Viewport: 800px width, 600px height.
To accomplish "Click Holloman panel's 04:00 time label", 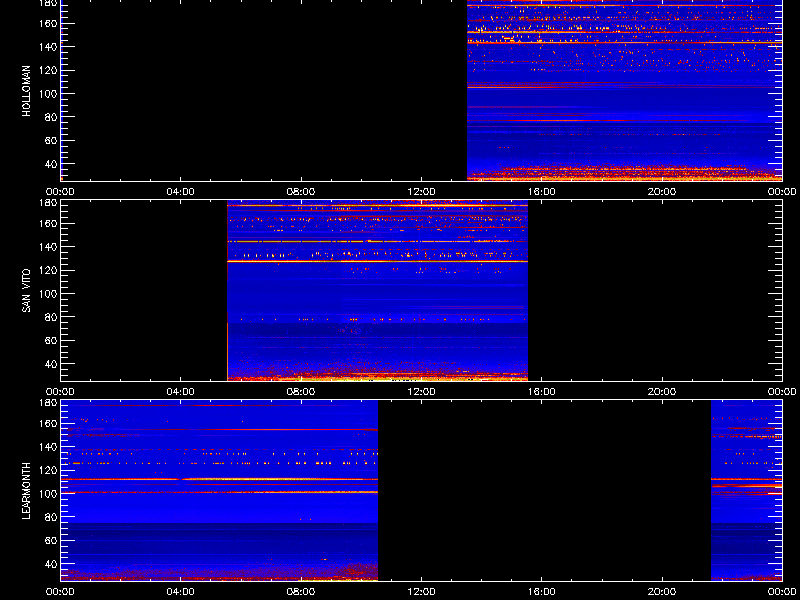I will (181, 192).
